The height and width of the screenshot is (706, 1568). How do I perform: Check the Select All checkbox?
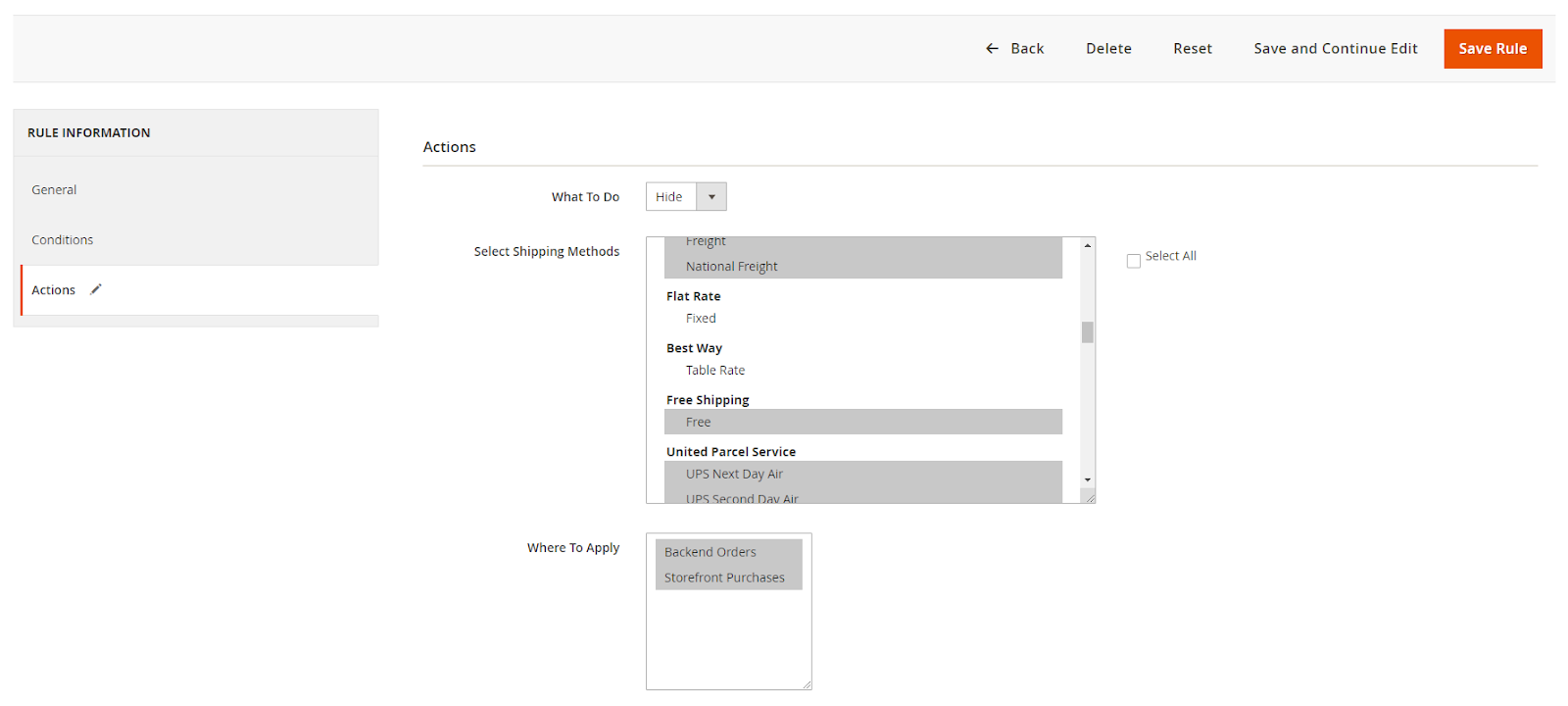[x=1134, y=261]
